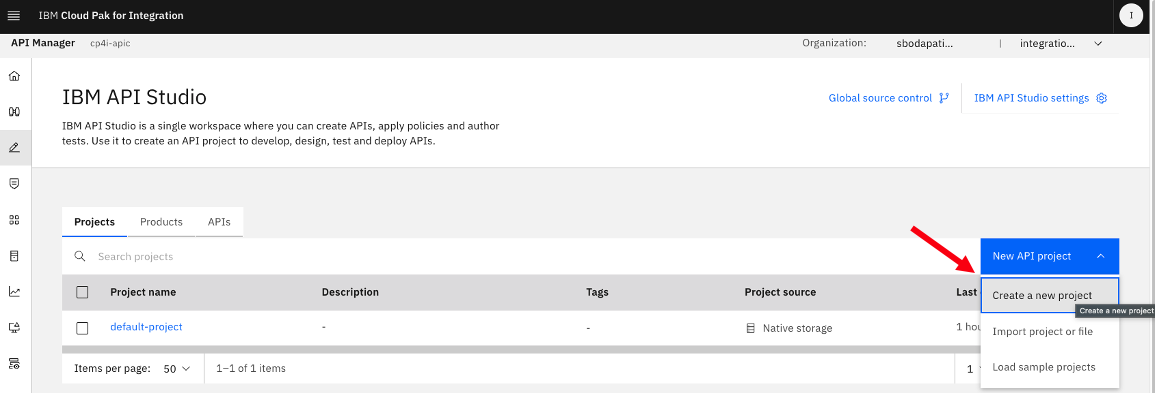Open the hamburger navigation menu
The width and height of the screenshot is (1155, 394).
point(14,15)
